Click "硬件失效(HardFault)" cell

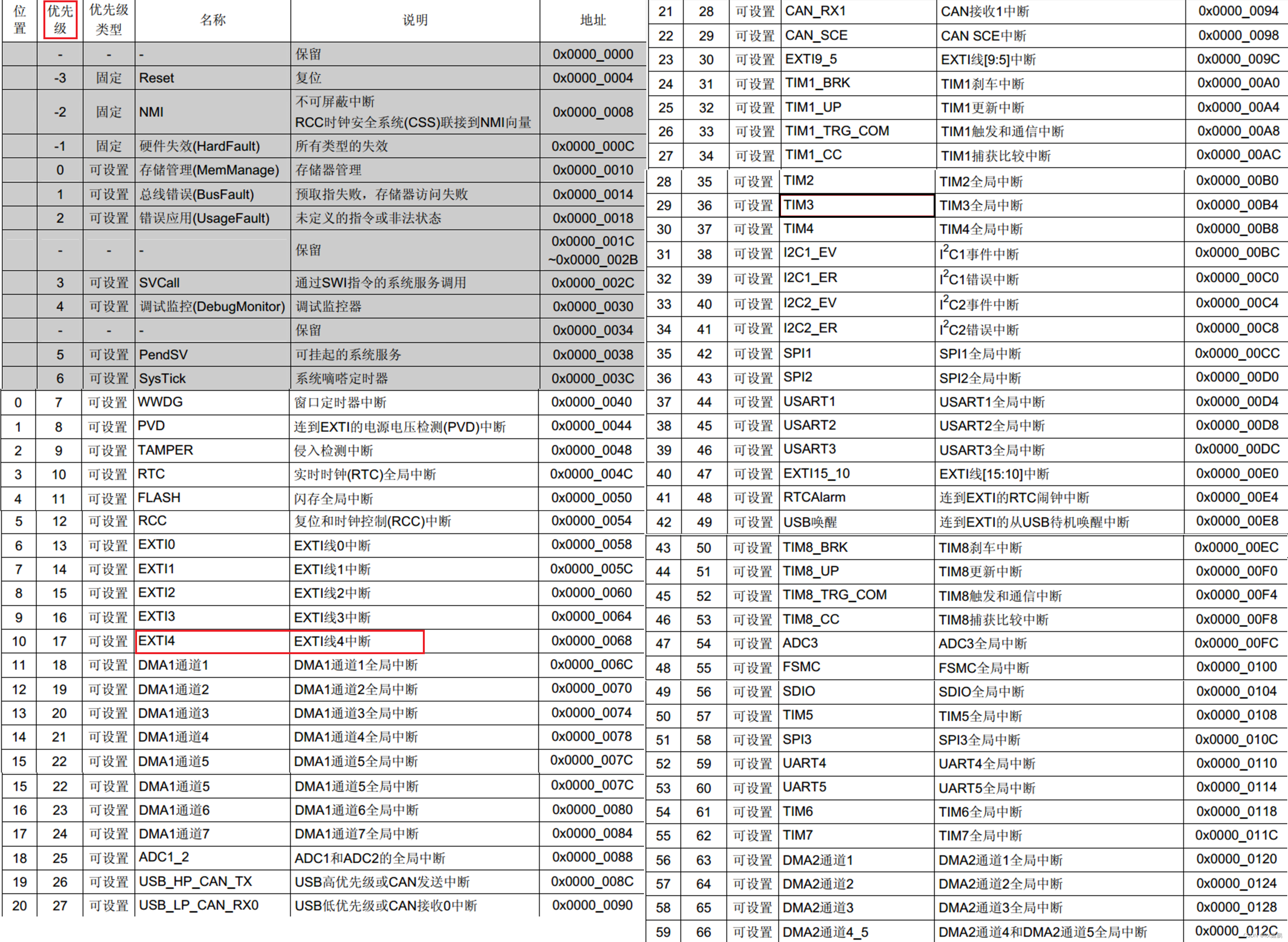click(213, 147)
